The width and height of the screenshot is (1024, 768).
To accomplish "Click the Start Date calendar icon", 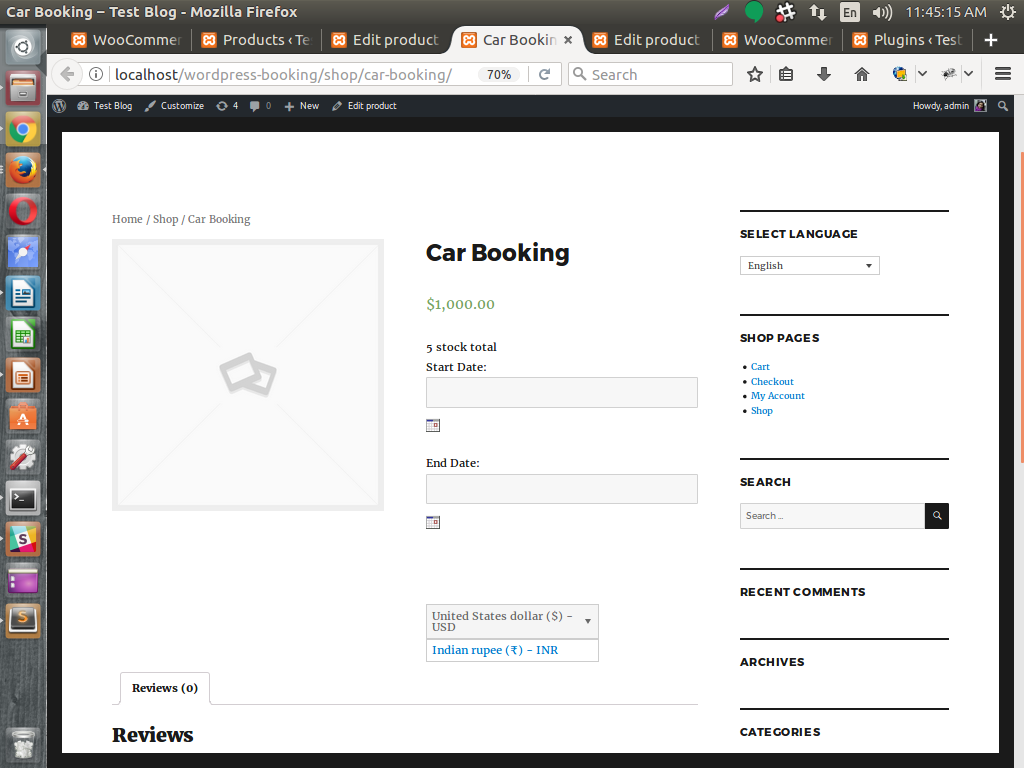I will click(433, 425).
